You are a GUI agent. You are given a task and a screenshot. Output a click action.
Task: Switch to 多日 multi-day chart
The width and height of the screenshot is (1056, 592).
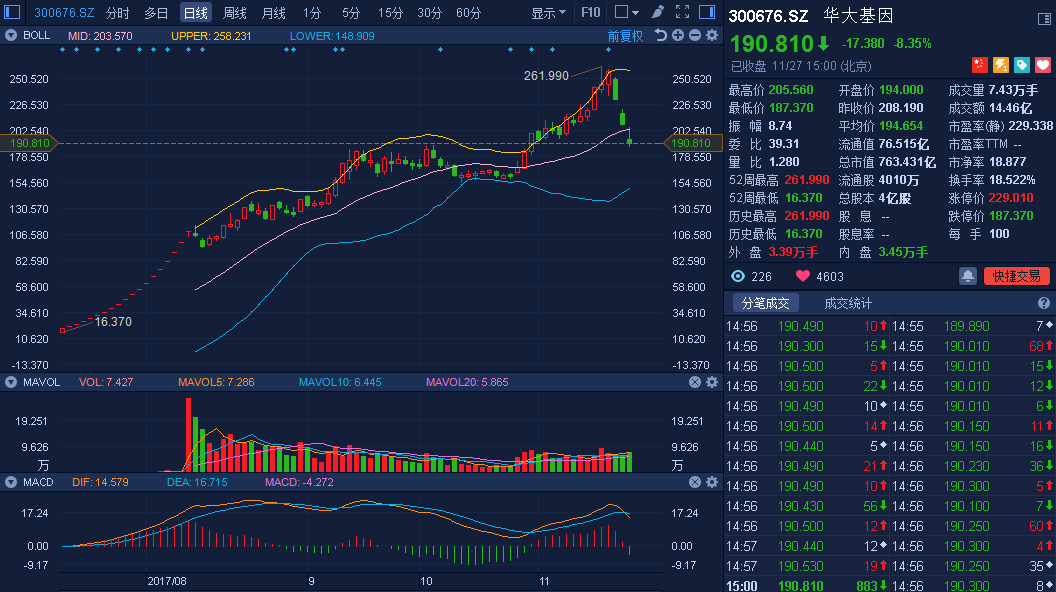click(156, 13)
